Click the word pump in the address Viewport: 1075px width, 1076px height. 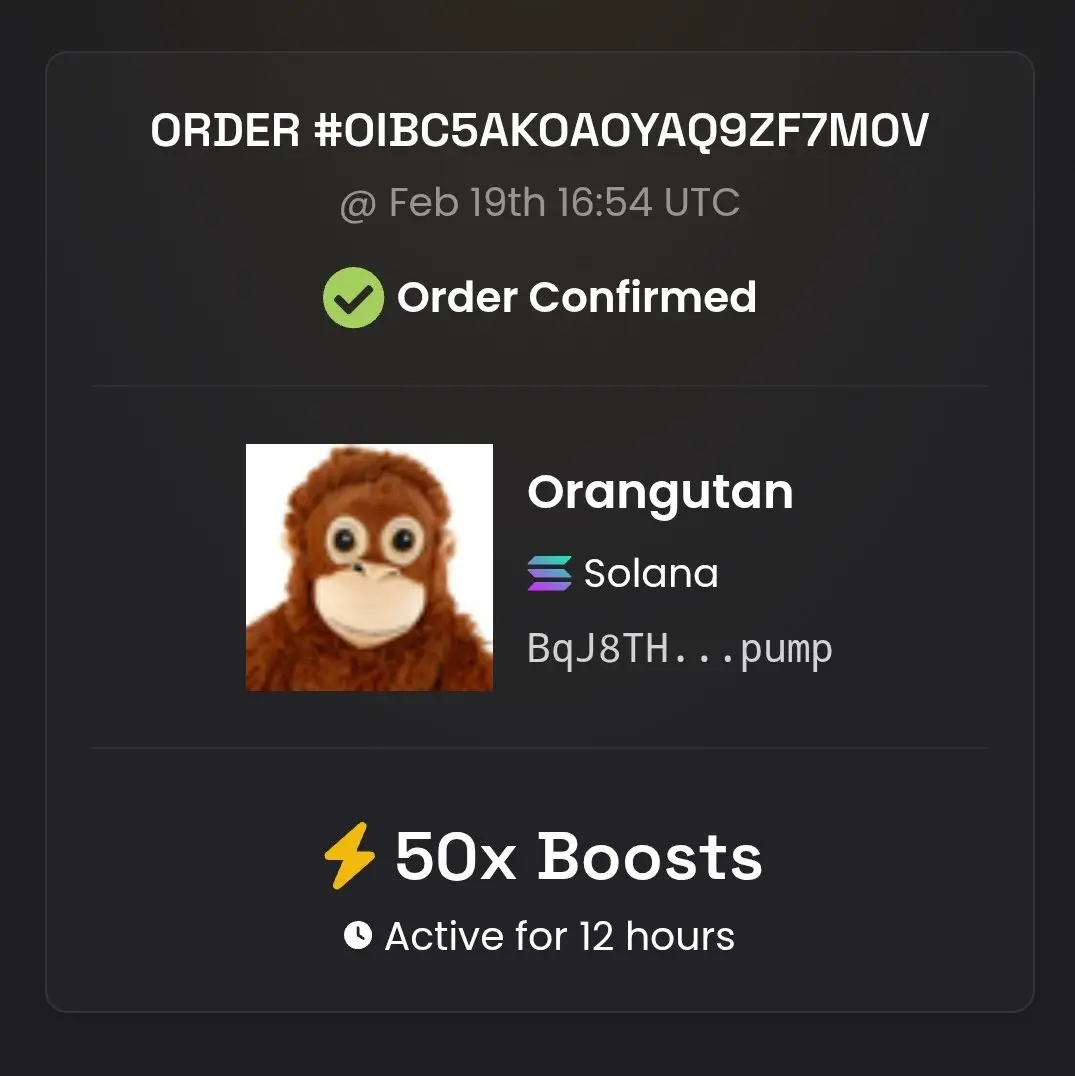(x=786, y=651)
